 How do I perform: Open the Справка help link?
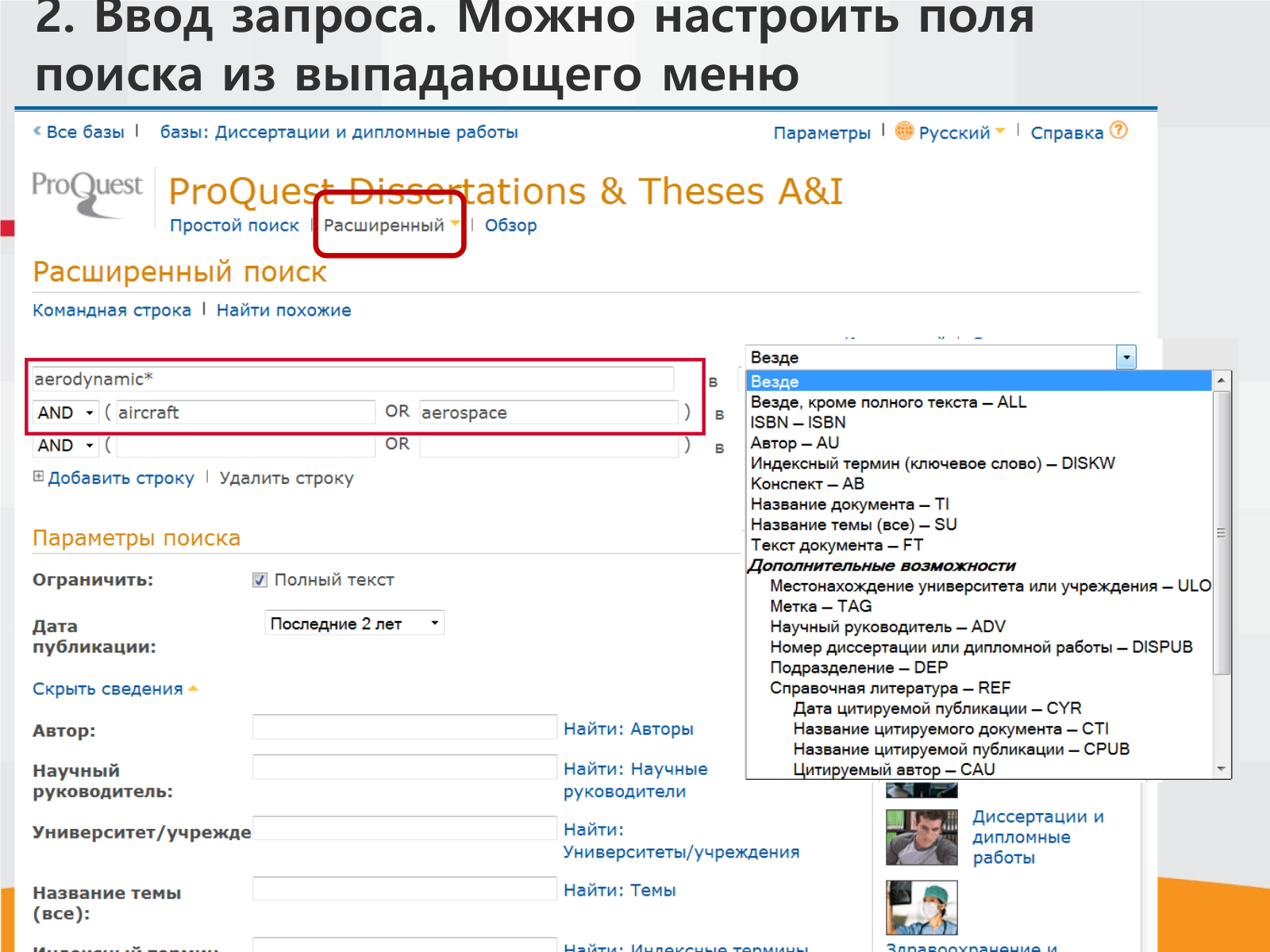(1067, 132)
